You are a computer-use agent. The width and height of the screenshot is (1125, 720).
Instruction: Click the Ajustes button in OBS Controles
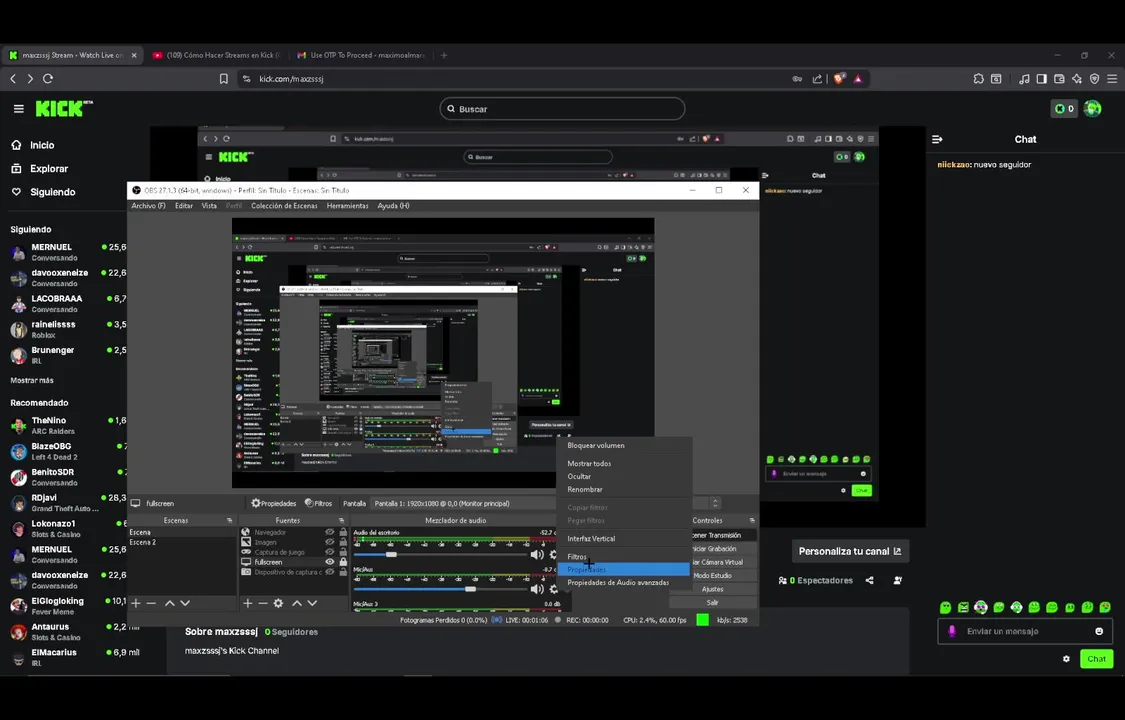click(712, 589)
